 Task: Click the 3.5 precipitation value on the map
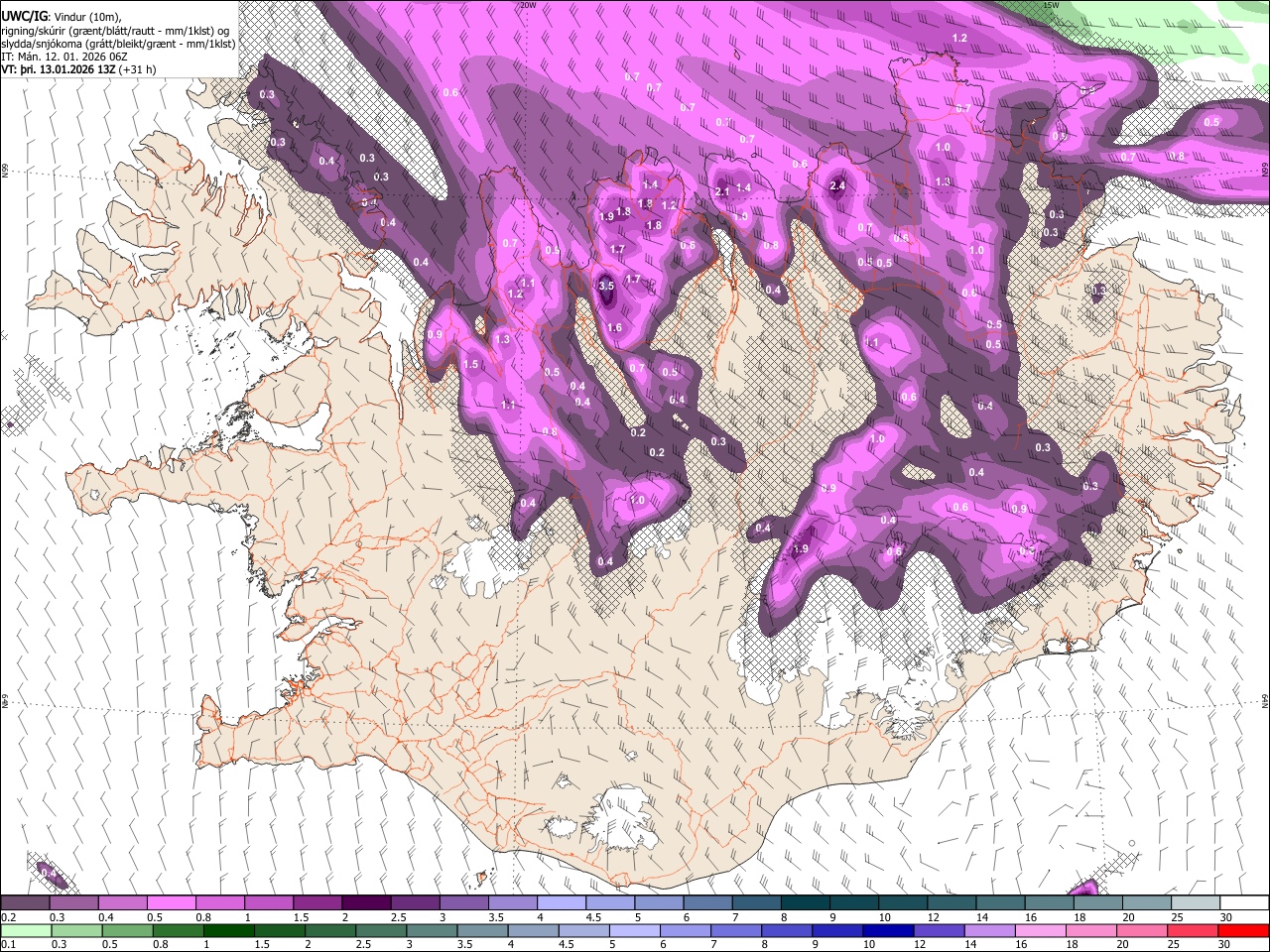(x=607, y=286)
